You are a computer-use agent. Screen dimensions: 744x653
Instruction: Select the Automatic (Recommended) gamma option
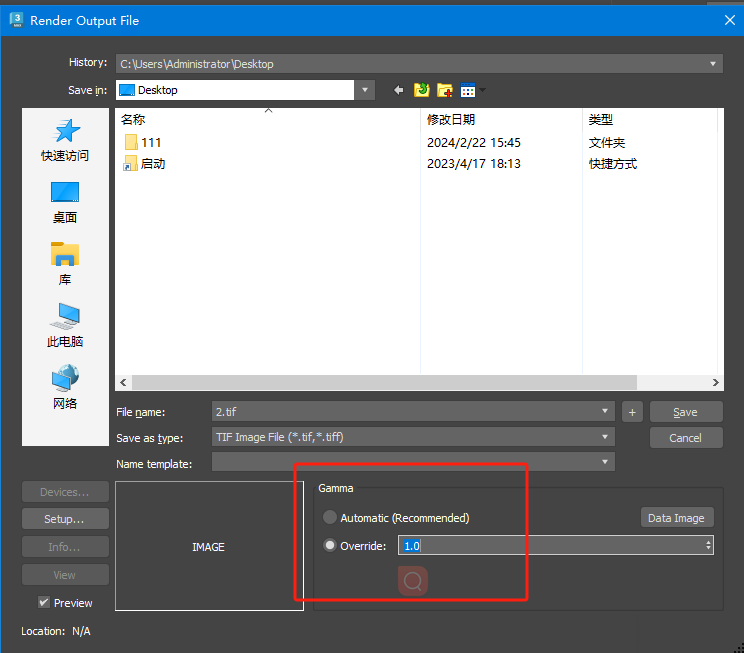coord(330,518)
